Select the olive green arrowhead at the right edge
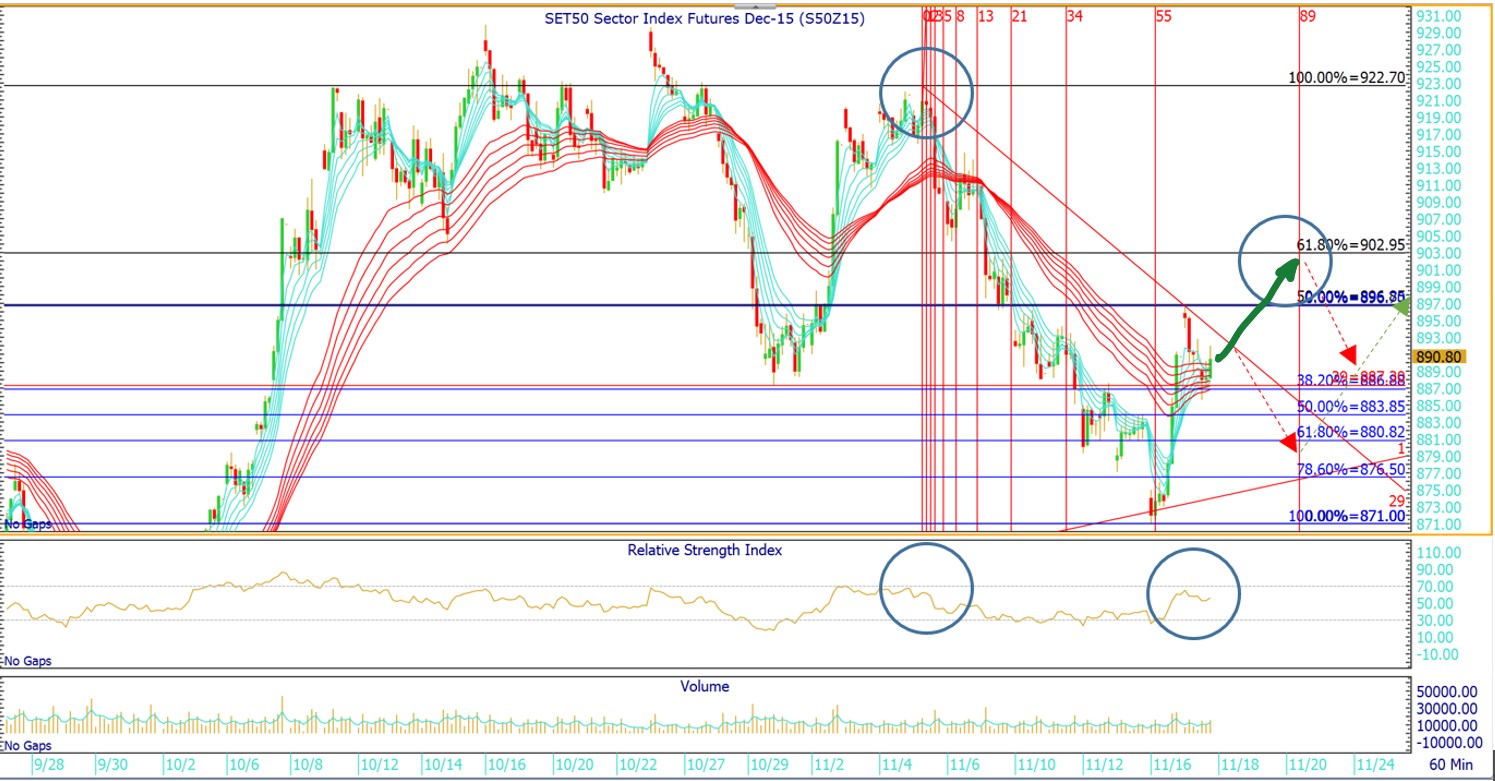 (x=1401, y=309)
